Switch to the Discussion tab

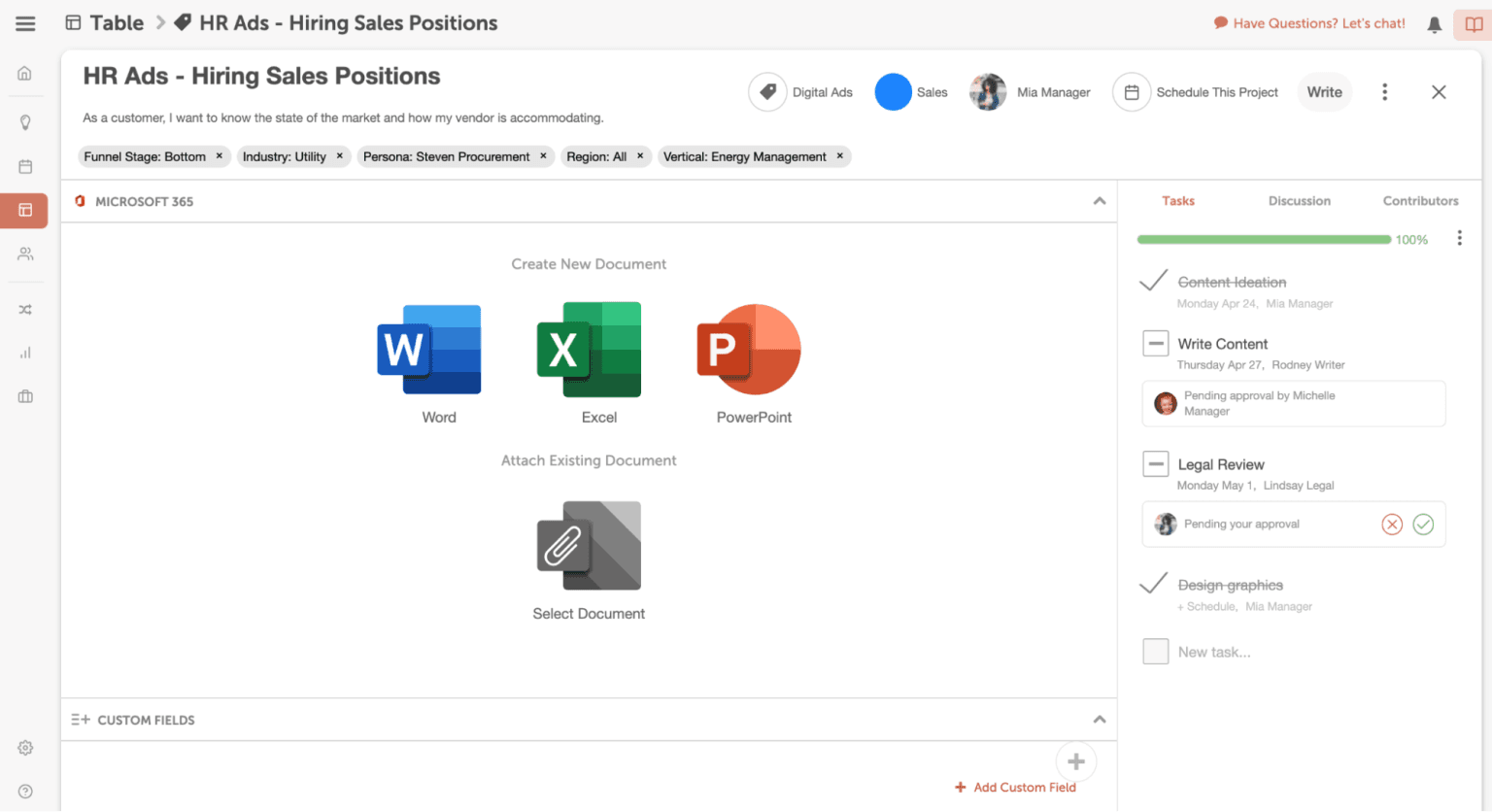[x=1299, y=201]
